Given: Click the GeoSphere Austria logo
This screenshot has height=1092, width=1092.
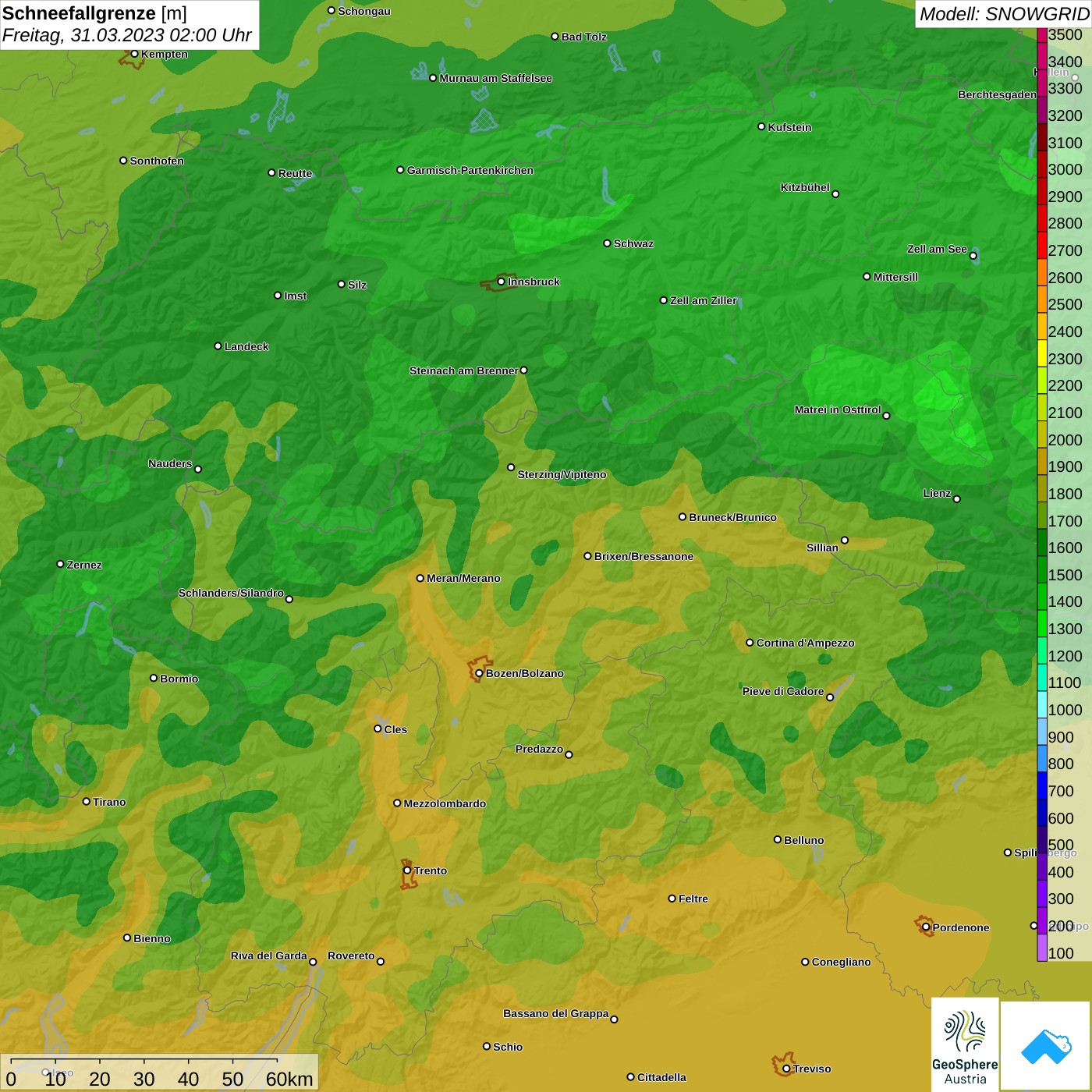Looking at the screenshot, I should [965, 1044].
